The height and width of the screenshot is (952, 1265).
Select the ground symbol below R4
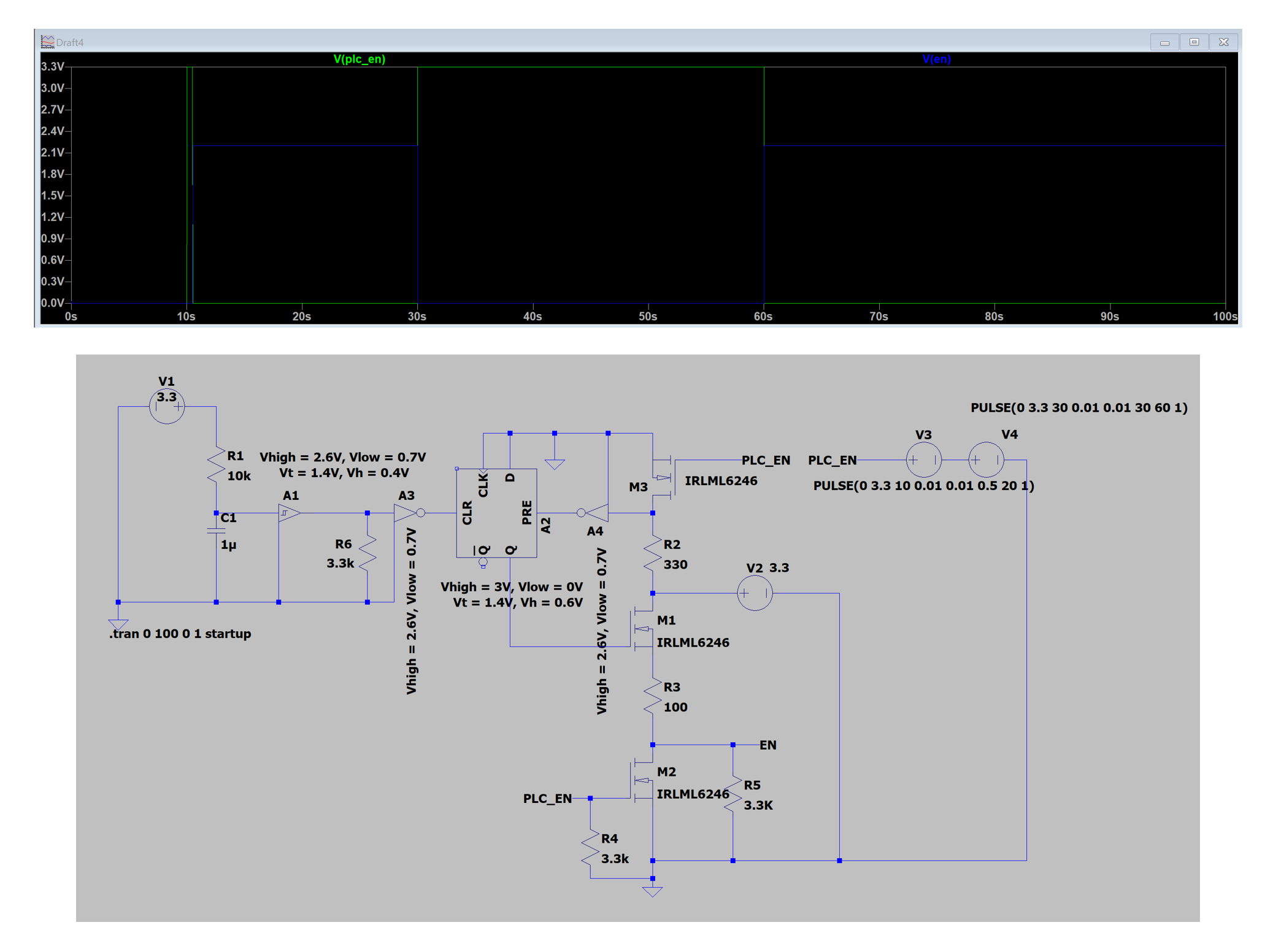(653, 889)
